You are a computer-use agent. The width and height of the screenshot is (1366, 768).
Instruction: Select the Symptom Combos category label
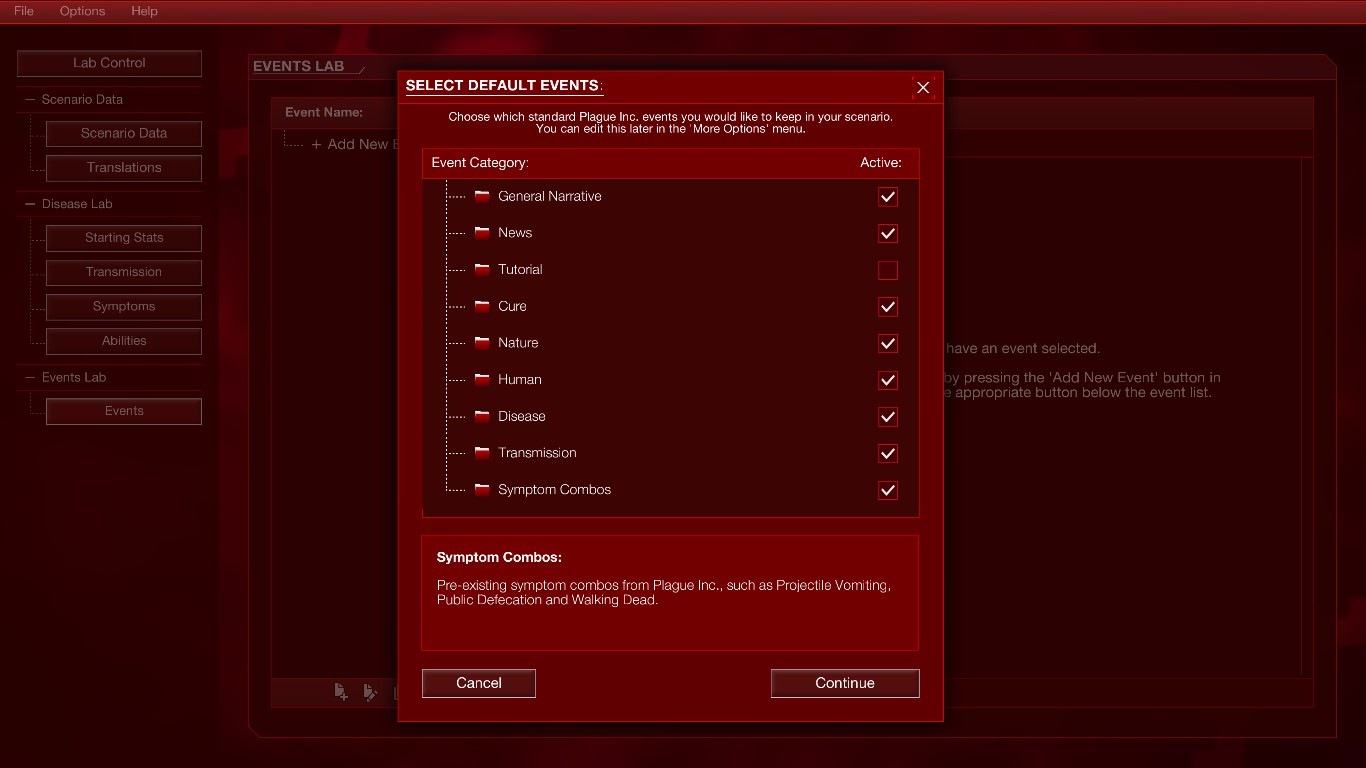(554, 490)
